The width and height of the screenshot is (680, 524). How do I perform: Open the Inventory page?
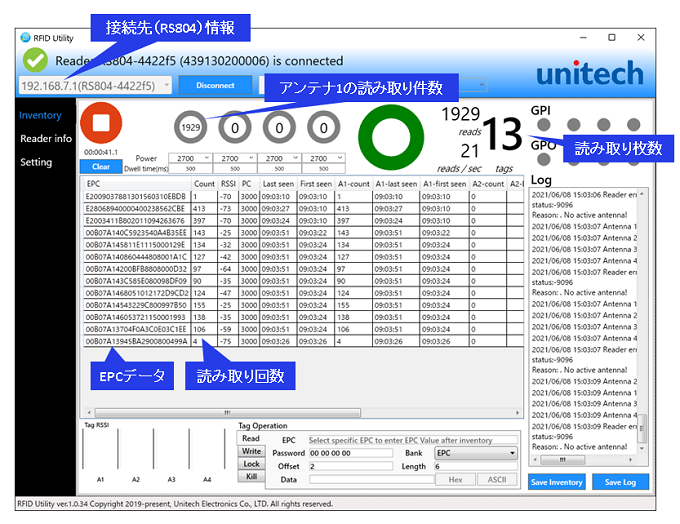coord(40,115)
